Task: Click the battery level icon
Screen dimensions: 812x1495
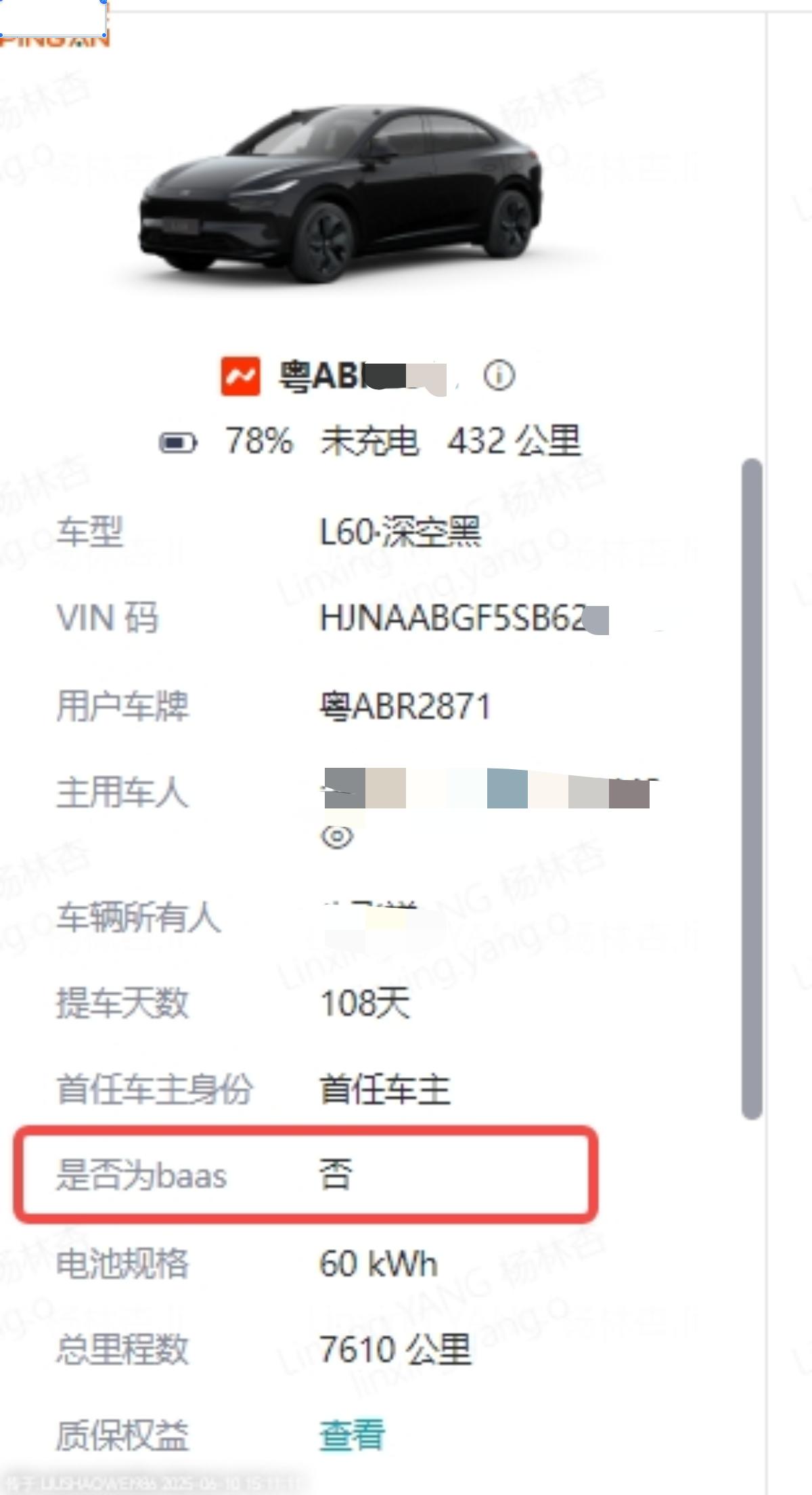Action: click(178, 443)
